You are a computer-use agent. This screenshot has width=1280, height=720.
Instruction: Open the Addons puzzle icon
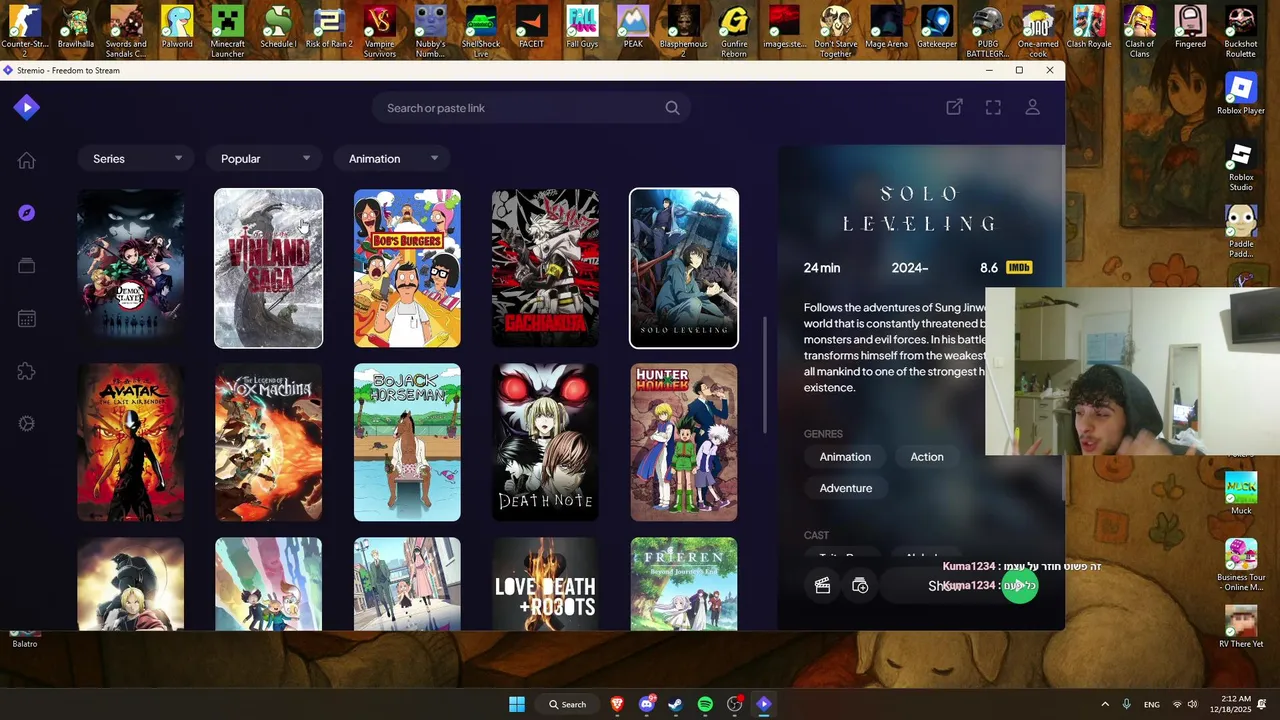[x=27, y=371]
